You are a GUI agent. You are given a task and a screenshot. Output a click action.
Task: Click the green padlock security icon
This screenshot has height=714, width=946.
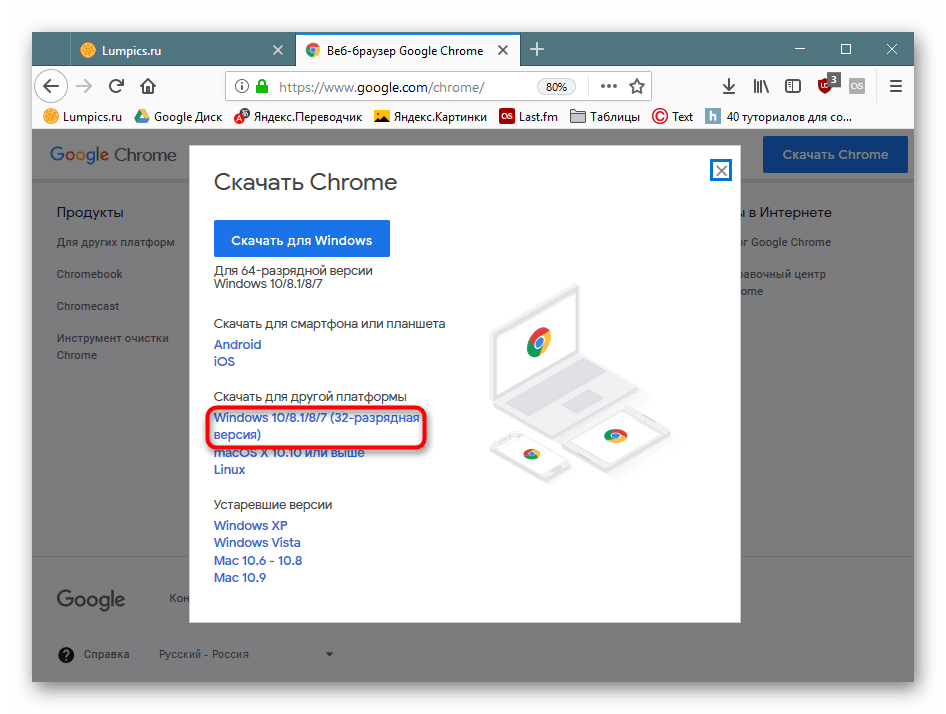(262, 86)
